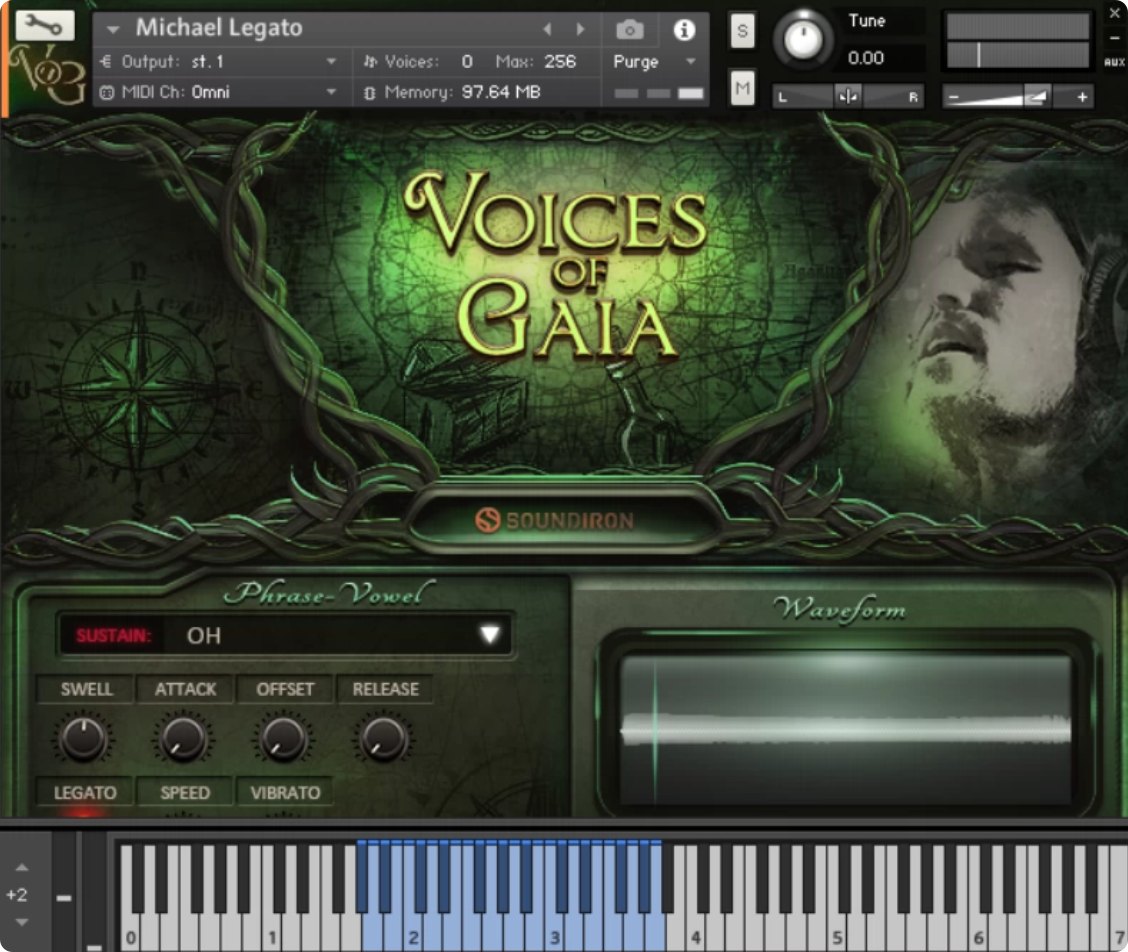Adjust the L/R pan slider
Viewport: 1128px width, 952px height.
pyautogui.click(x=848, y=96)
